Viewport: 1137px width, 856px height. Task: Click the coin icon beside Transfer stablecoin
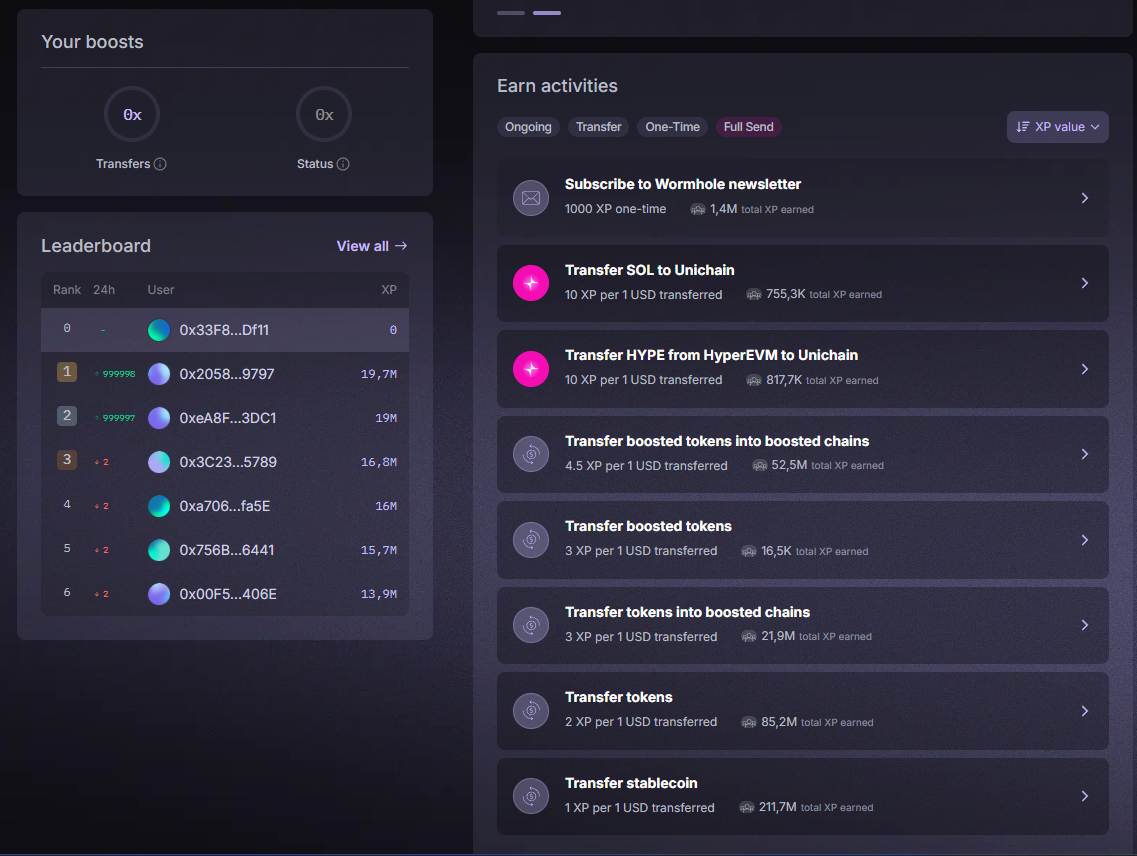click(x=531, y=797)
